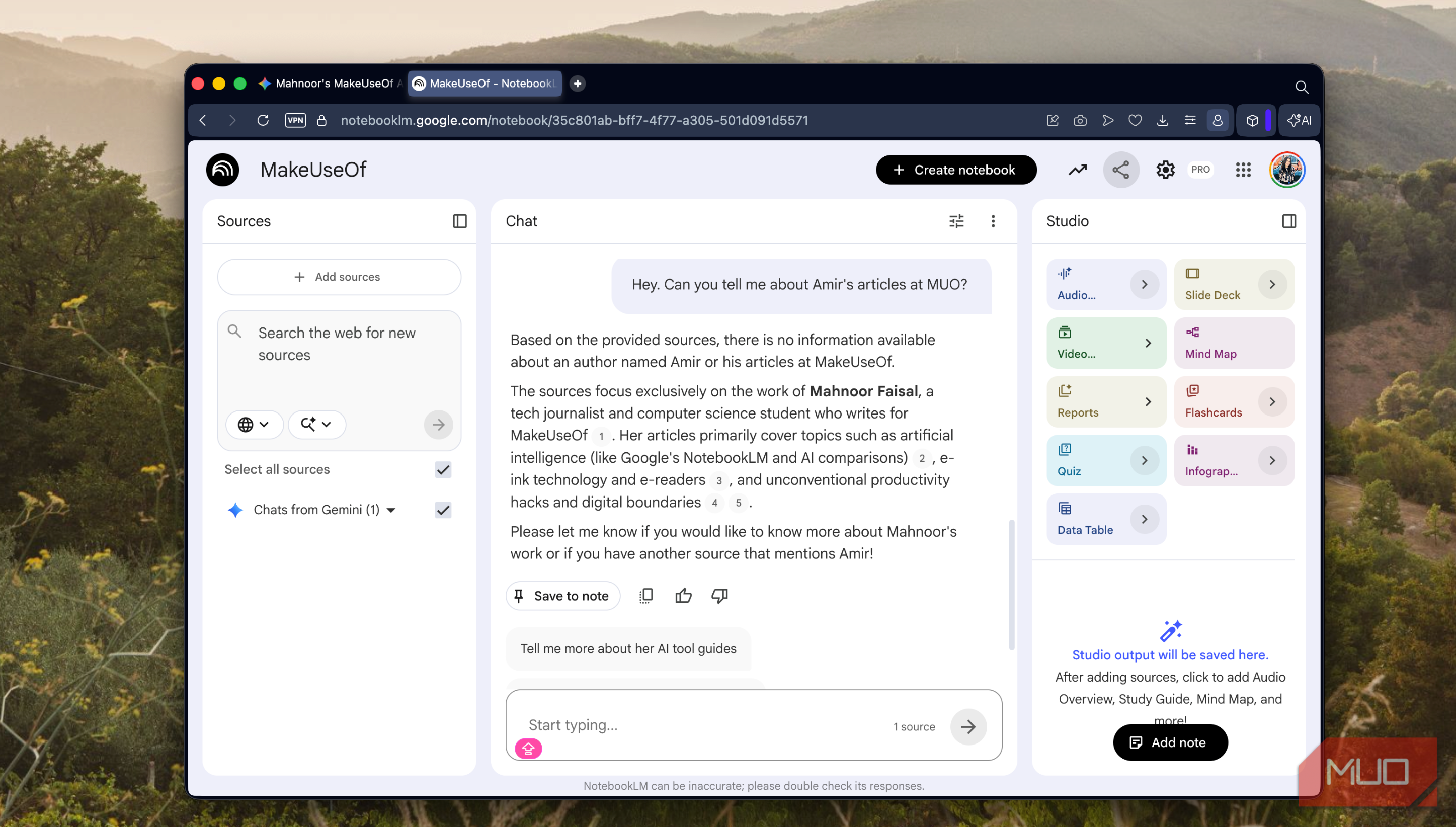Viewport: 1456px width, 827px height.
Task: Open the Settings gear icon
Action: point(1165,169)
